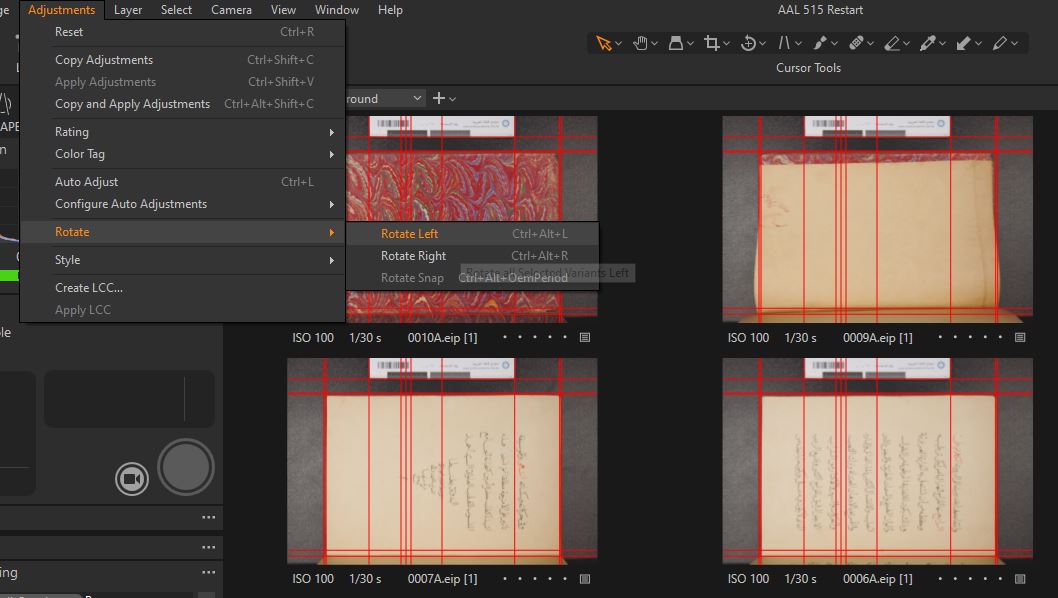The width and height of the screenshot is (1058, 598).
Task: Choose Rotate Left in the submenu
Action: [472, 234]
